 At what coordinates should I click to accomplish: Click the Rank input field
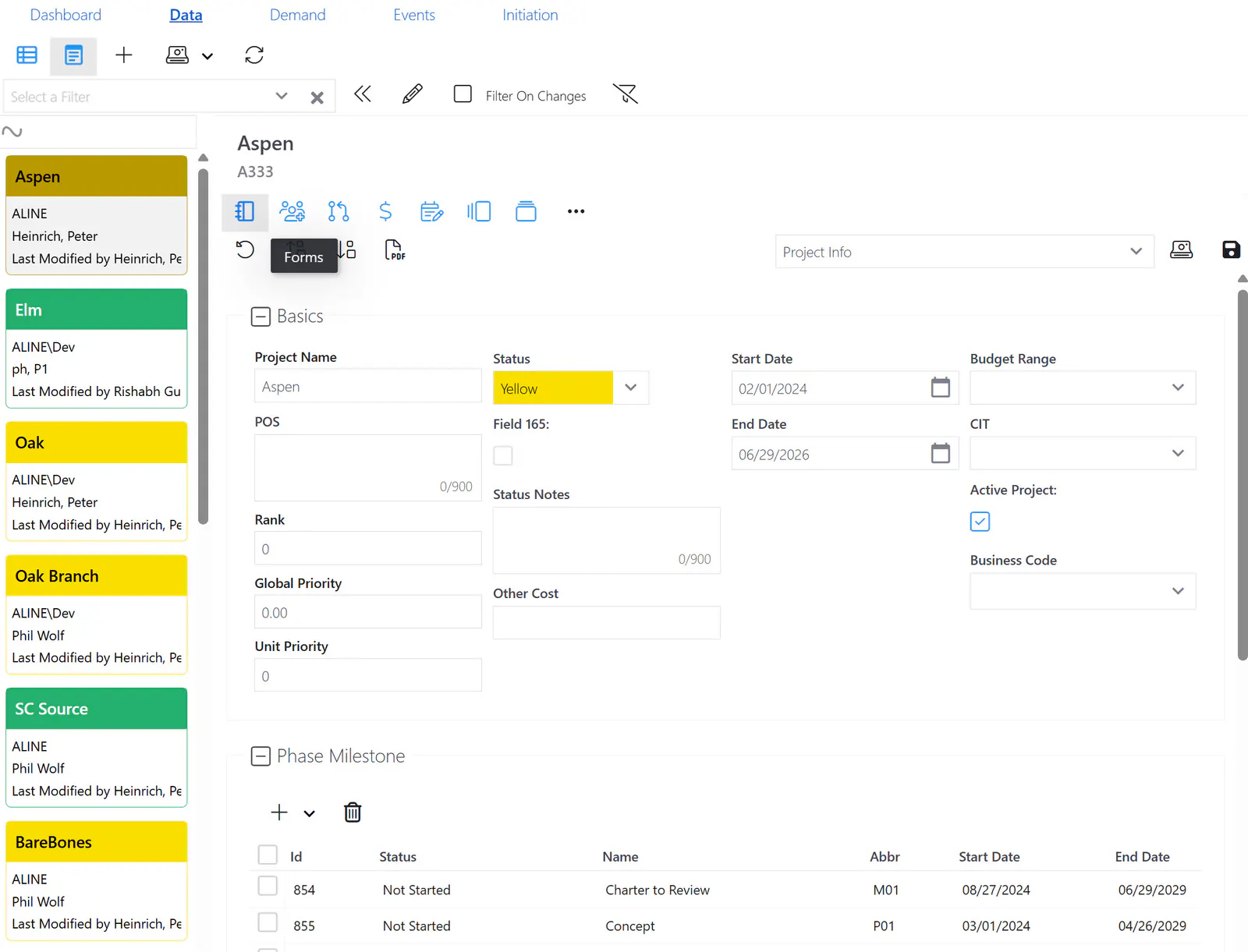point(368,548)
